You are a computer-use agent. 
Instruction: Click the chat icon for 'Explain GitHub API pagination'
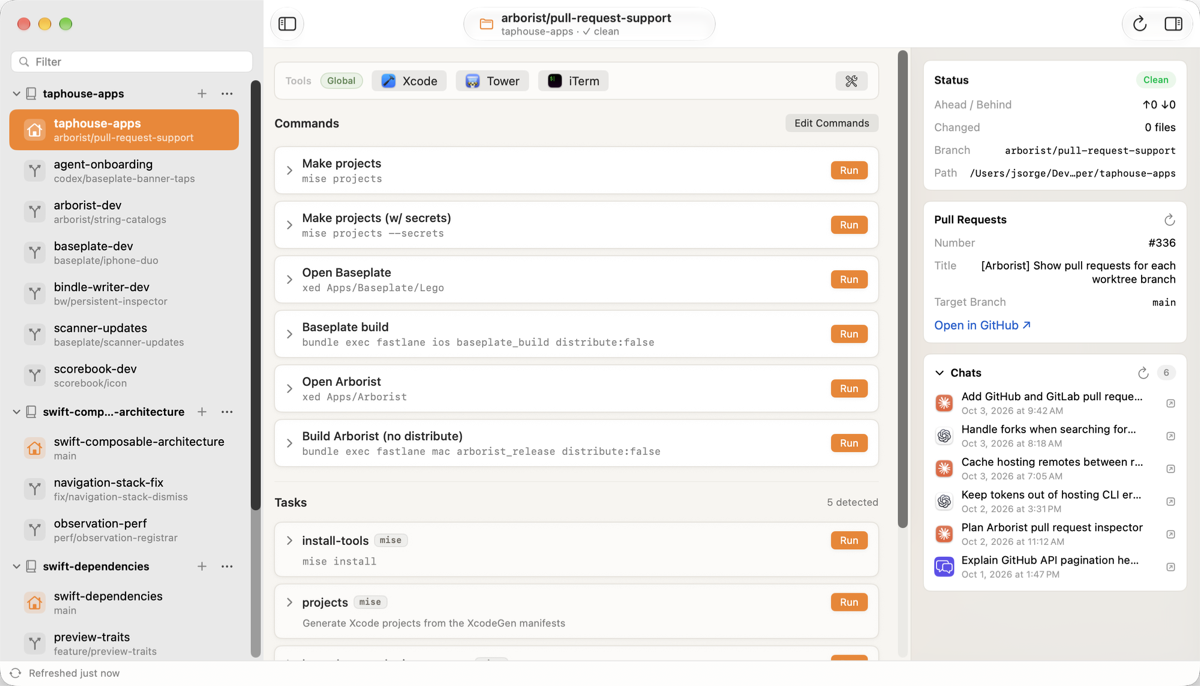tap(944, 567)
